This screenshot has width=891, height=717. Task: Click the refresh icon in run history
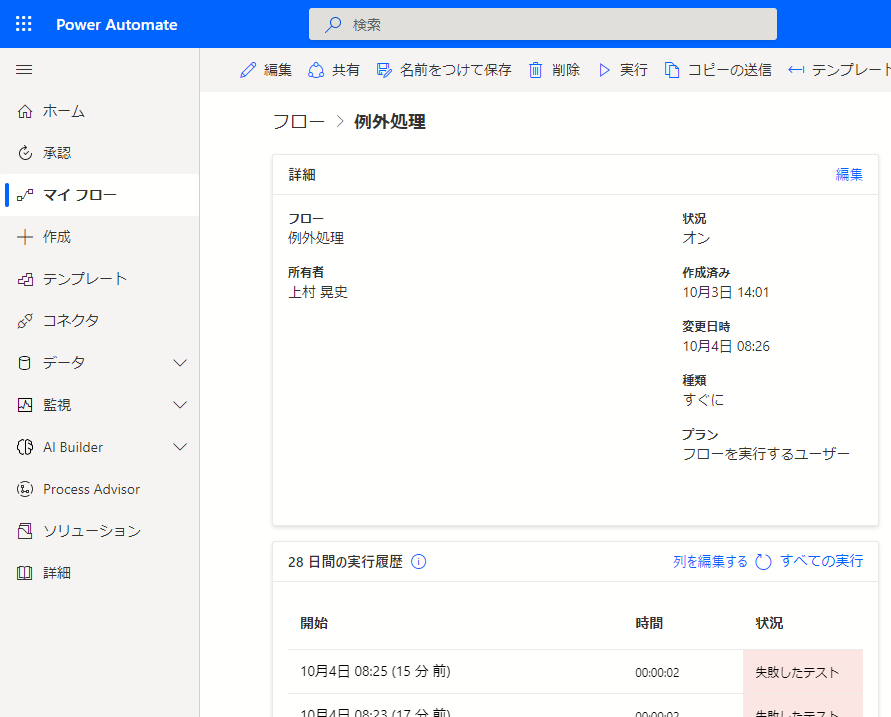pyautogui.click(x=763, y=561)
